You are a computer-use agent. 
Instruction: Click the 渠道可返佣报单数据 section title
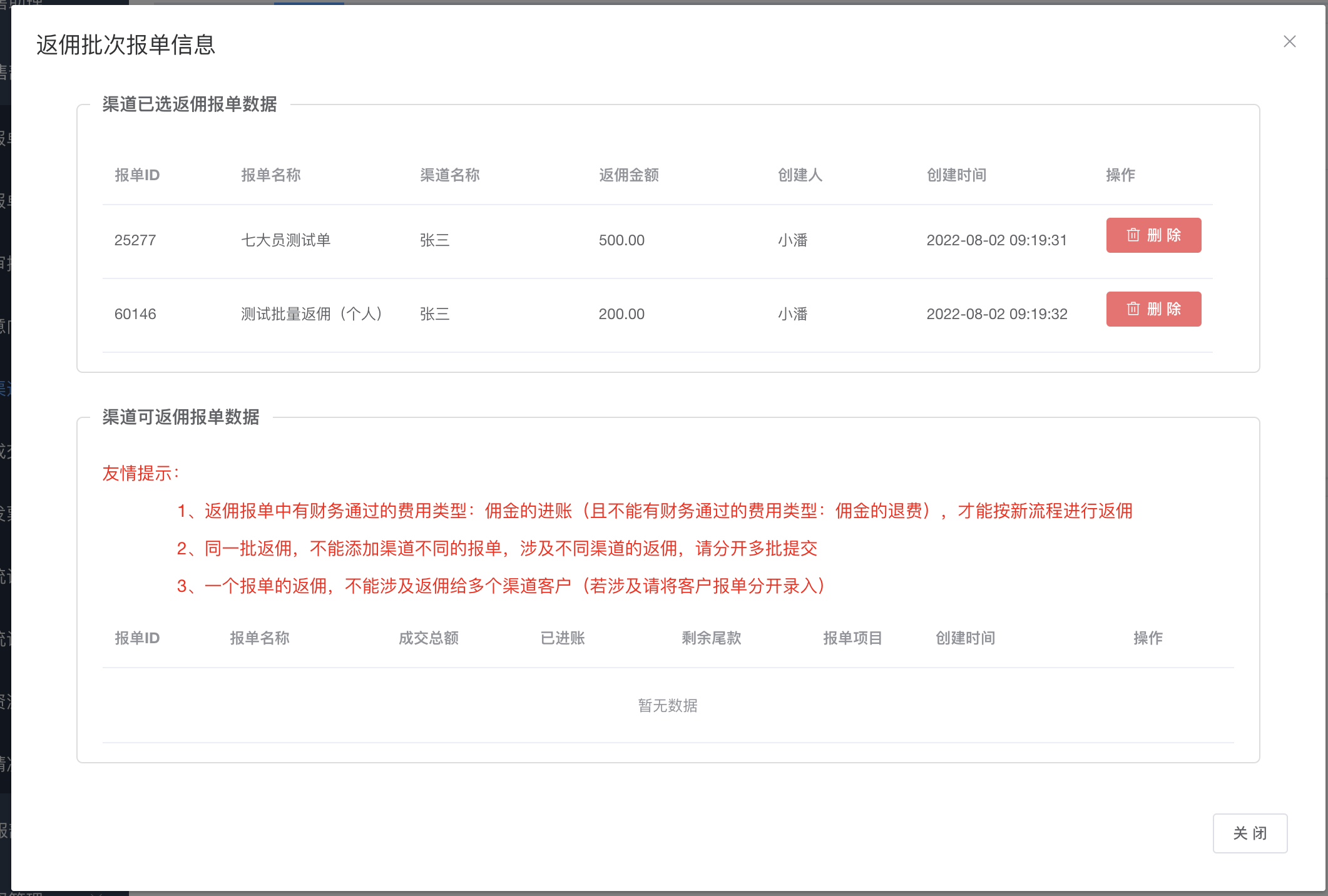click(x=180, y=417)
